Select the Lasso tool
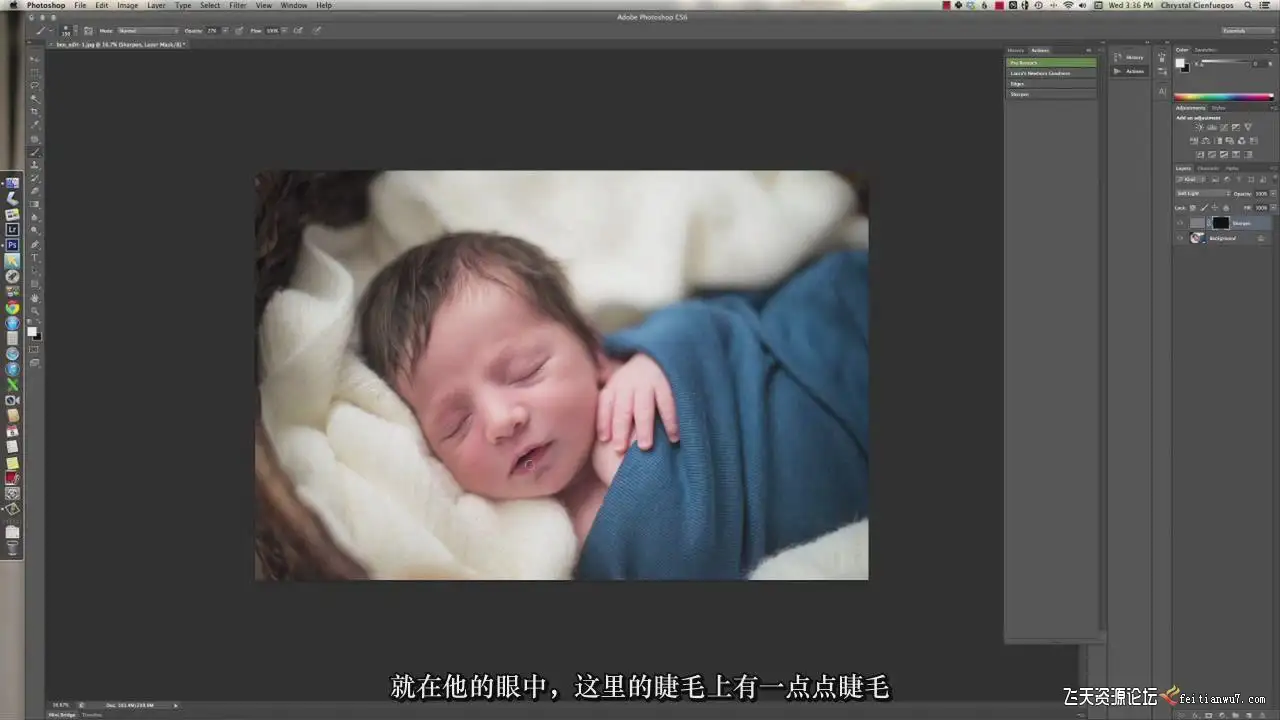Viewport: 1280px width, 720px height. (35, 85)
